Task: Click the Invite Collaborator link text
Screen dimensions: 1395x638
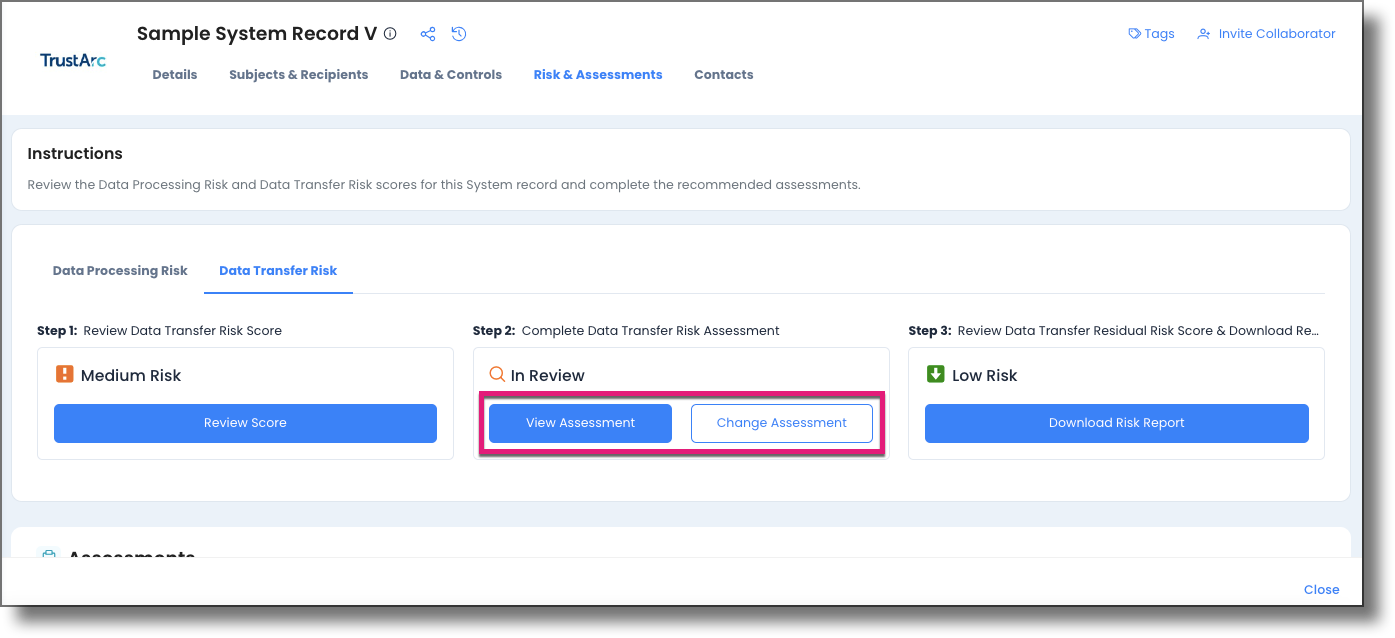Action: [1277, 34]
